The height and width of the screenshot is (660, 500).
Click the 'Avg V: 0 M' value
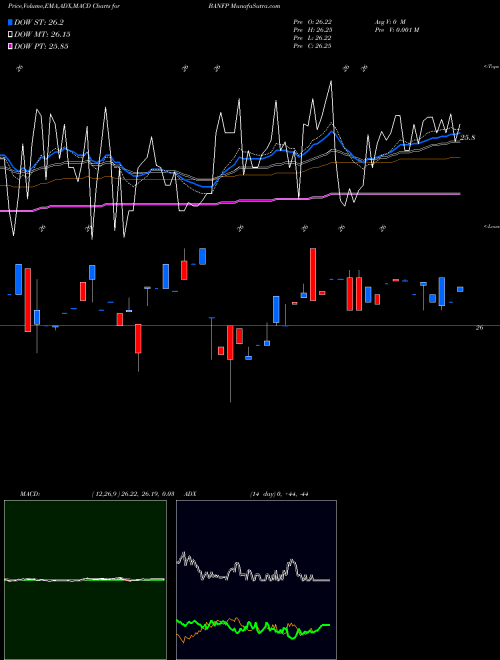tap(390, 22)
